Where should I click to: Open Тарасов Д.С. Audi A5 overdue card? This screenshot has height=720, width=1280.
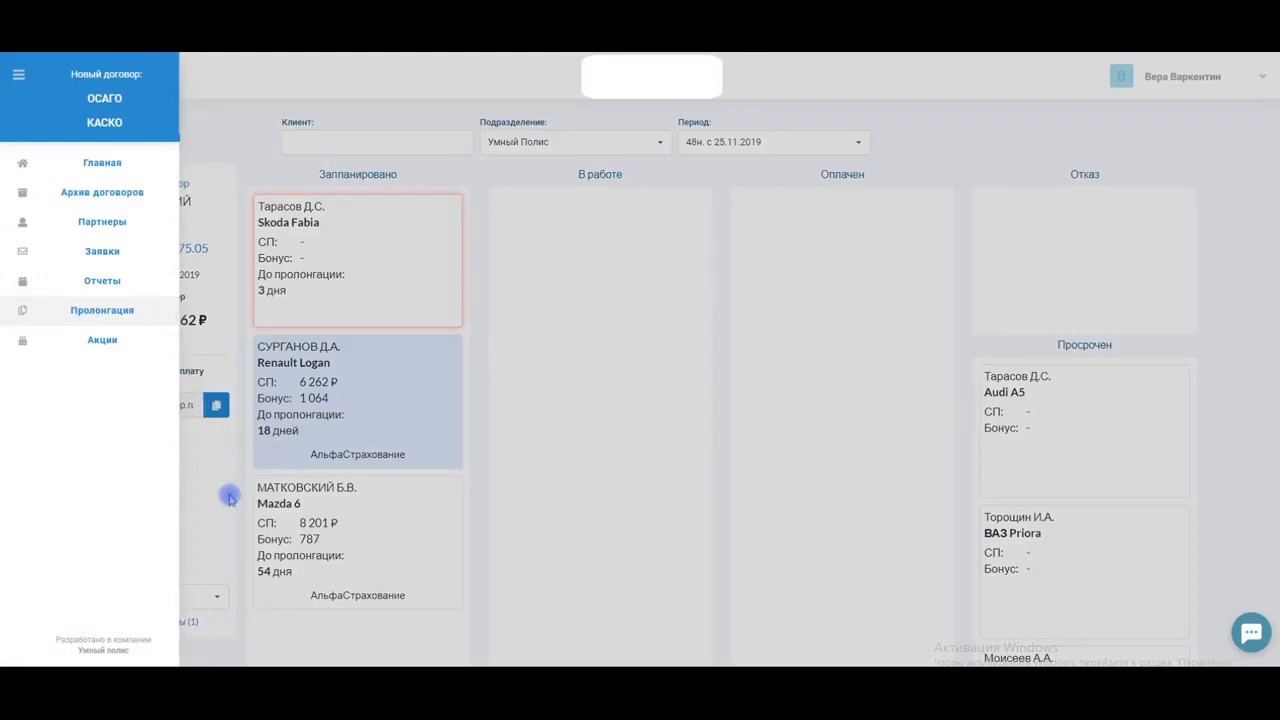[x=1084, y=431]
